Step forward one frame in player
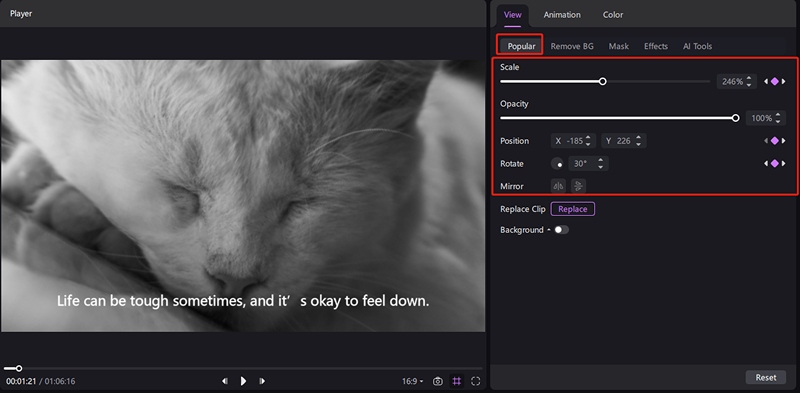Image resolution: width=800 pixels, height=393 pixels. [x=262, y=381]
